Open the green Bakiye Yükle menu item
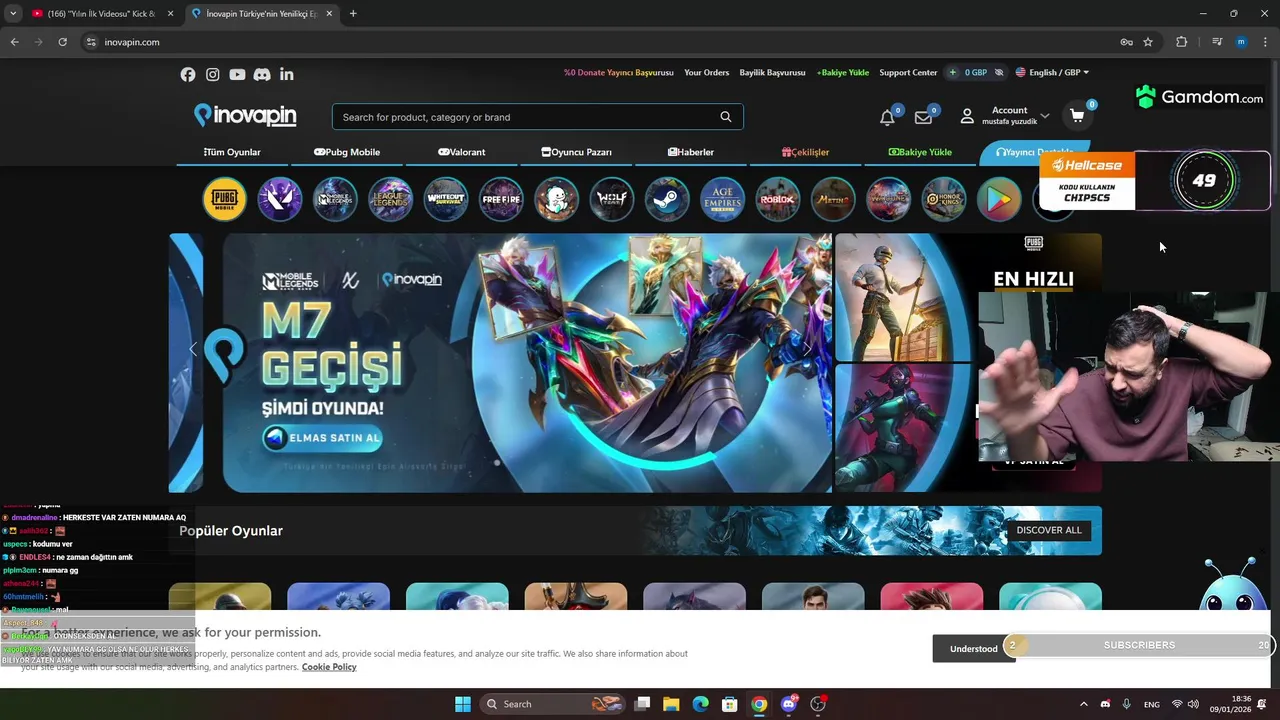 921,152
